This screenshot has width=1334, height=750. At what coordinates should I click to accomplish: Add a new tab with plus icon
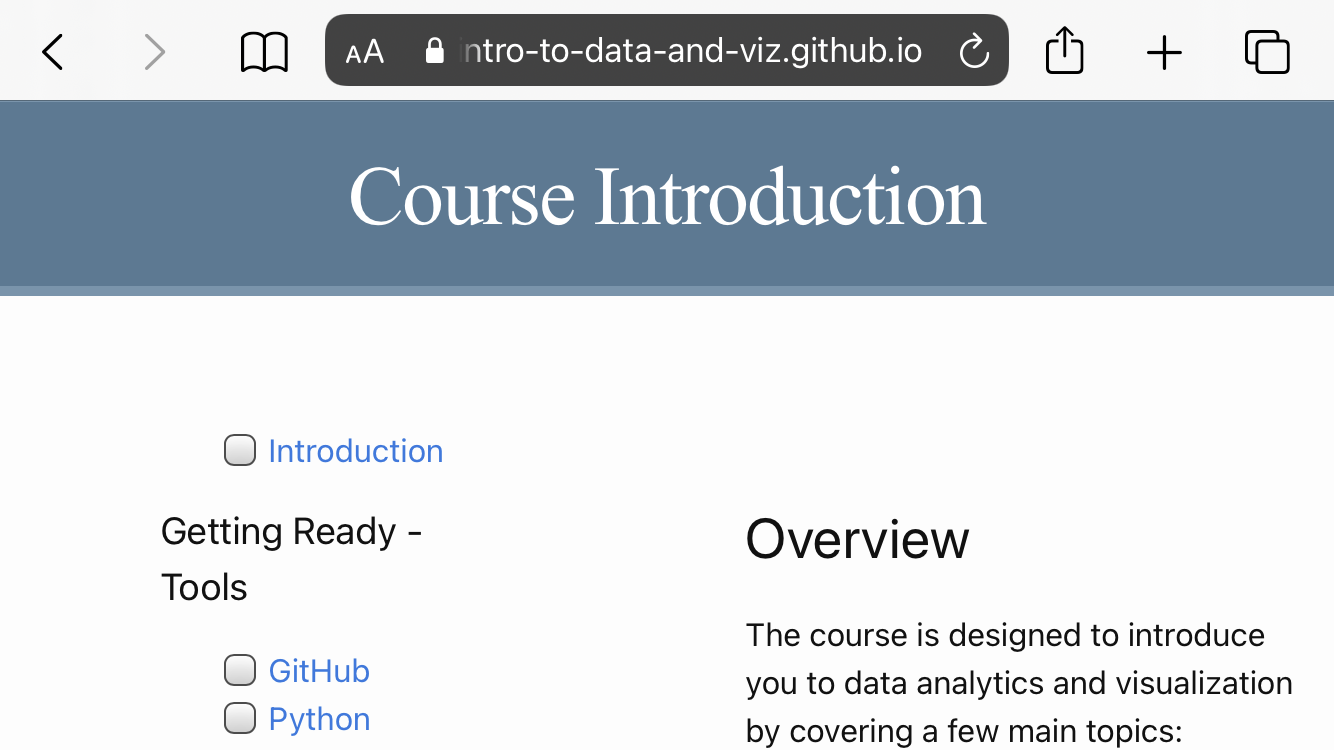click(x=1164, y=52)
